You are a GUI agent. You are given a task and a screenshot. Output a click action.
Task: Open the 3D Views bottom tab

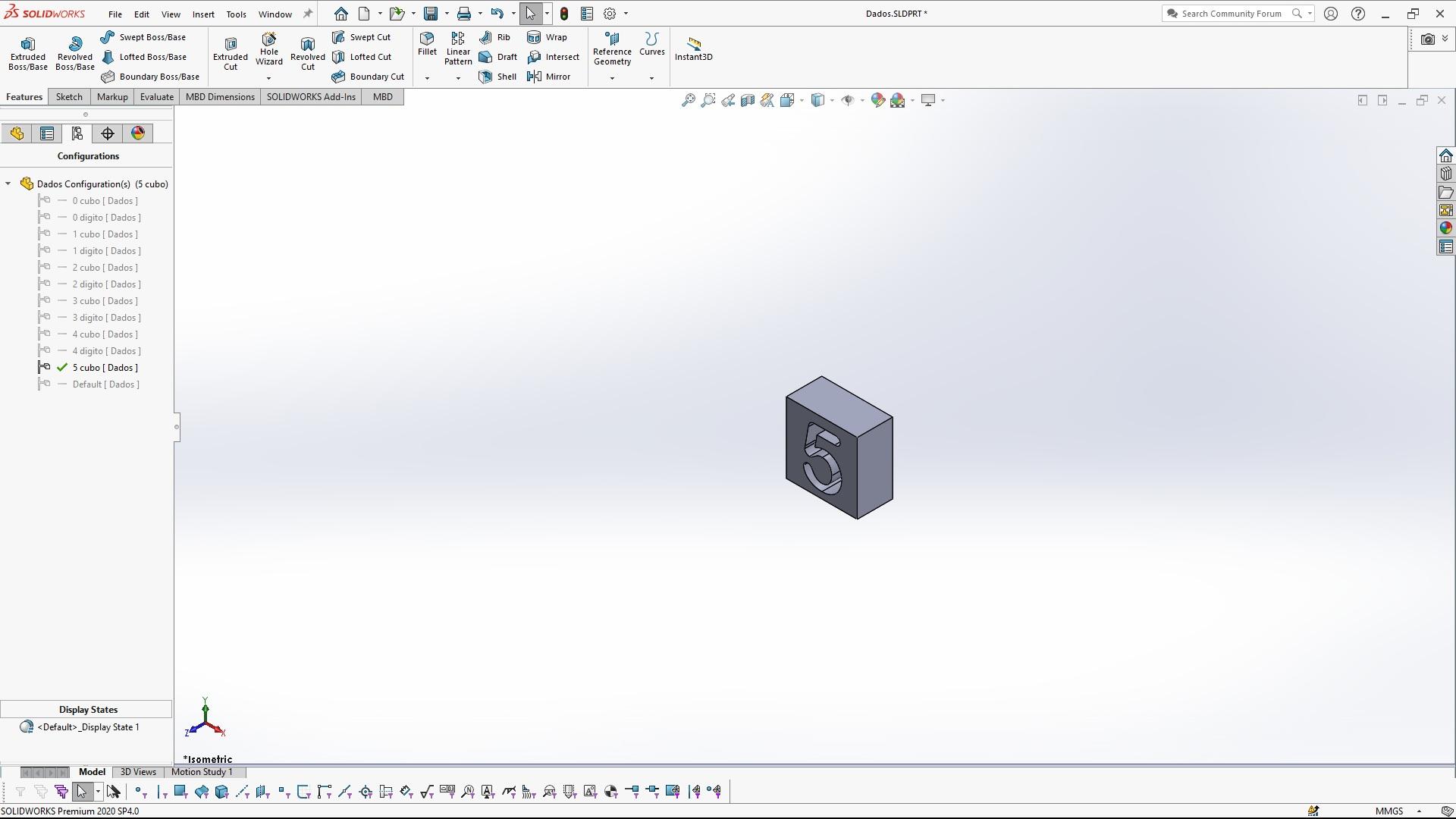138,772
